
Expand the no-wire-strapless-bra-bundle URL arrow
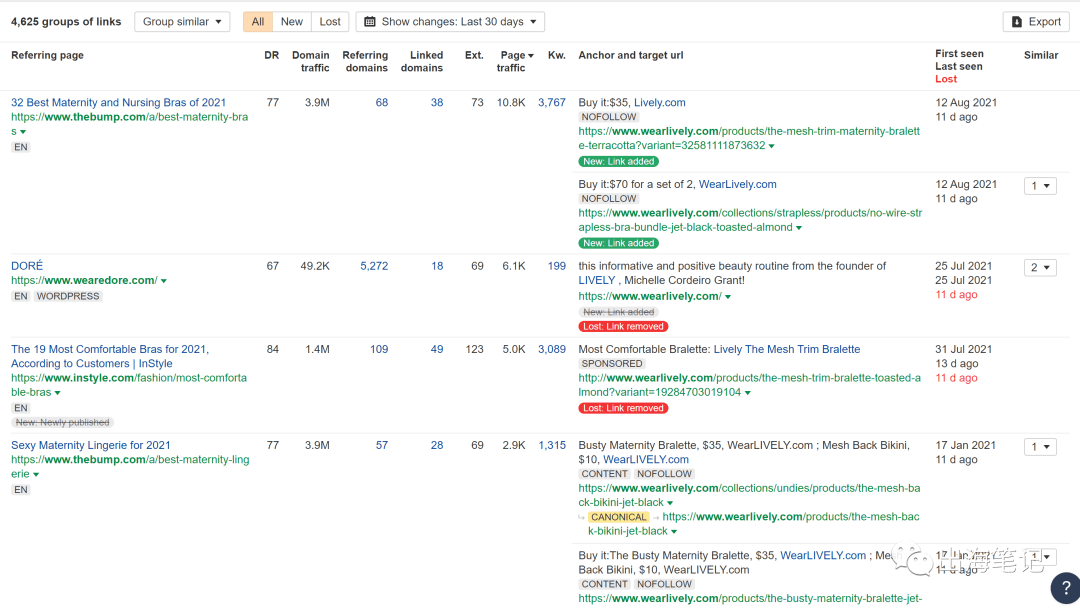tap(799, 228)
